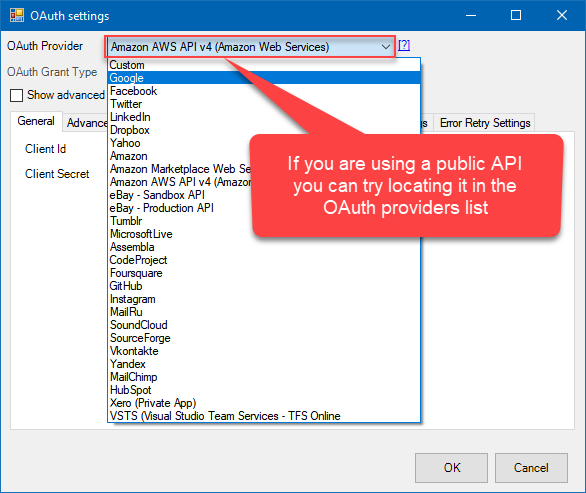The width and height of the screenshot is (586, 493).
Task: Pick Twitter from the OAuth providers
Action: coord(264,104)
